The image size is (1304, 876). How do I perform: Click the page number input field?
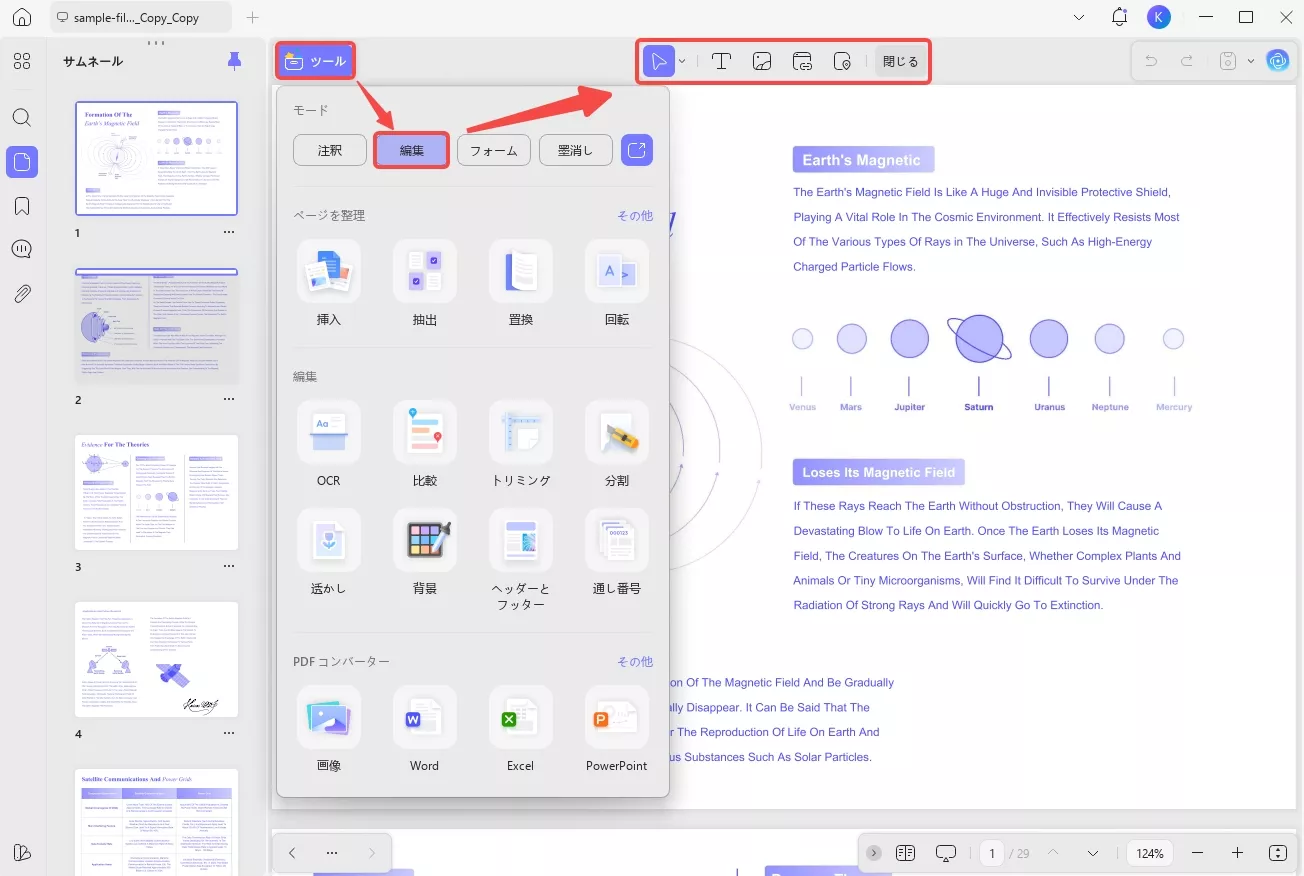(992, 853)
